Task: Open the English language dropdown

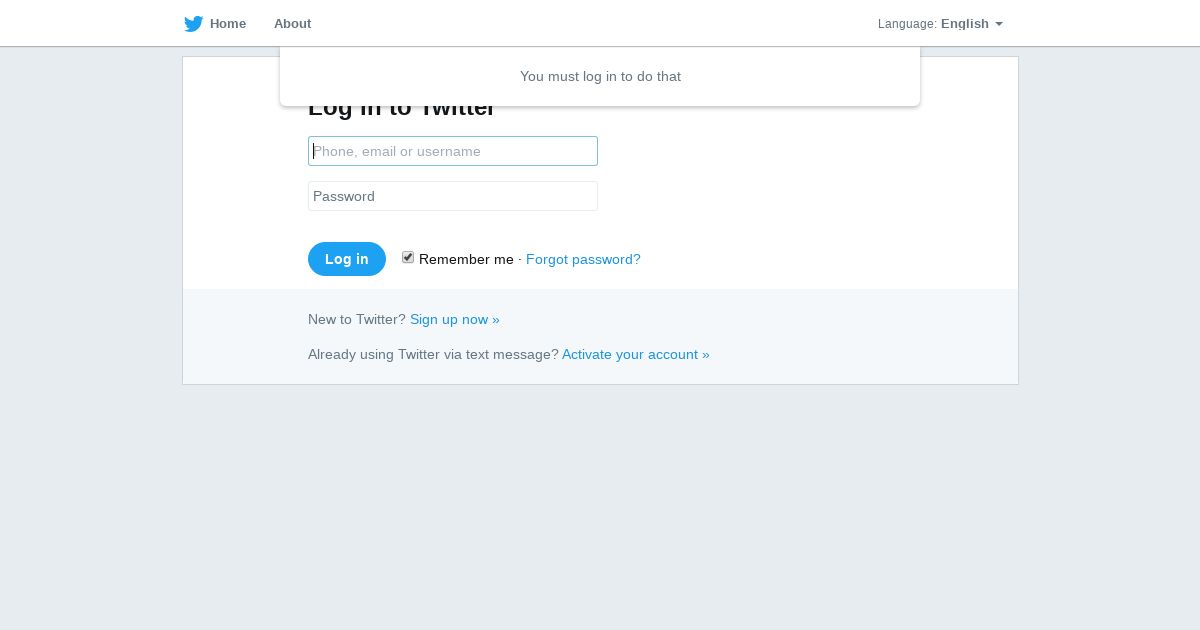Action: coord(971,24)
